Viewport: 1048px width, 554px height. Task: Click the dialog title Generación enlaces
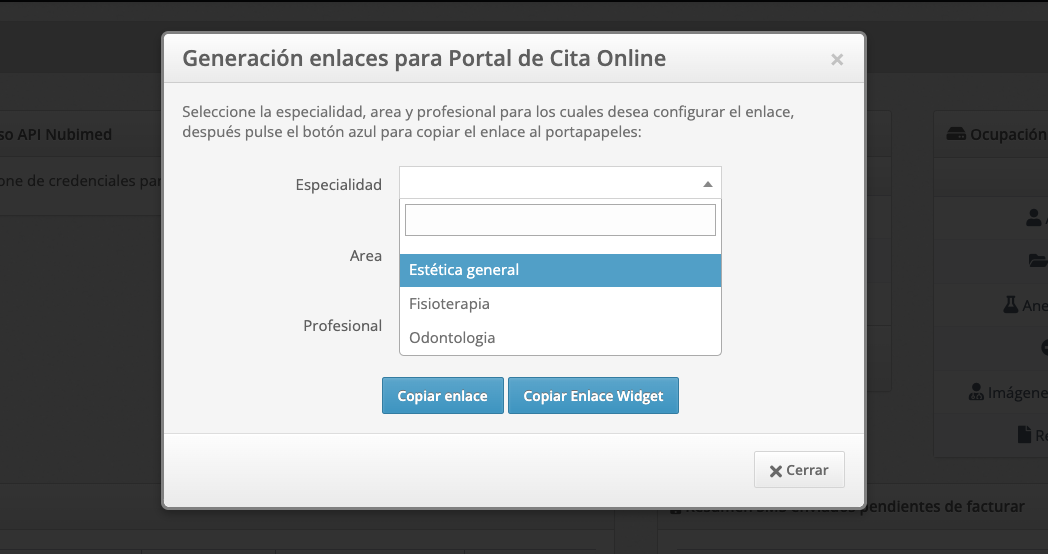[x=424, y=58]
